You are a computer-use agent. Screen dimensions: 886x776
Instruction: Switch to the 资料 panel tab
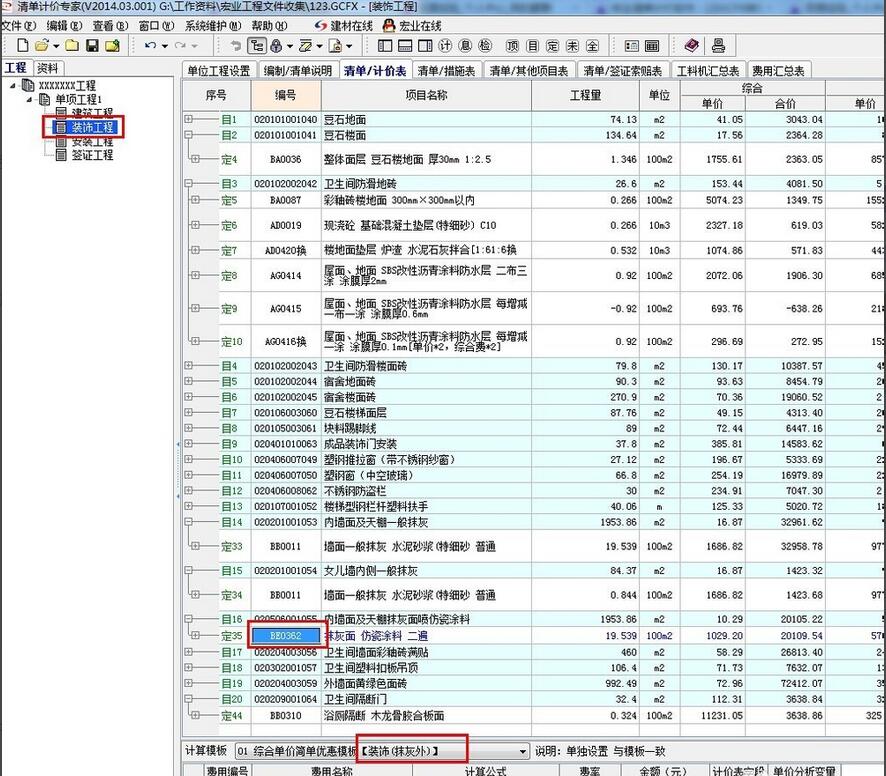click(47, 68)
